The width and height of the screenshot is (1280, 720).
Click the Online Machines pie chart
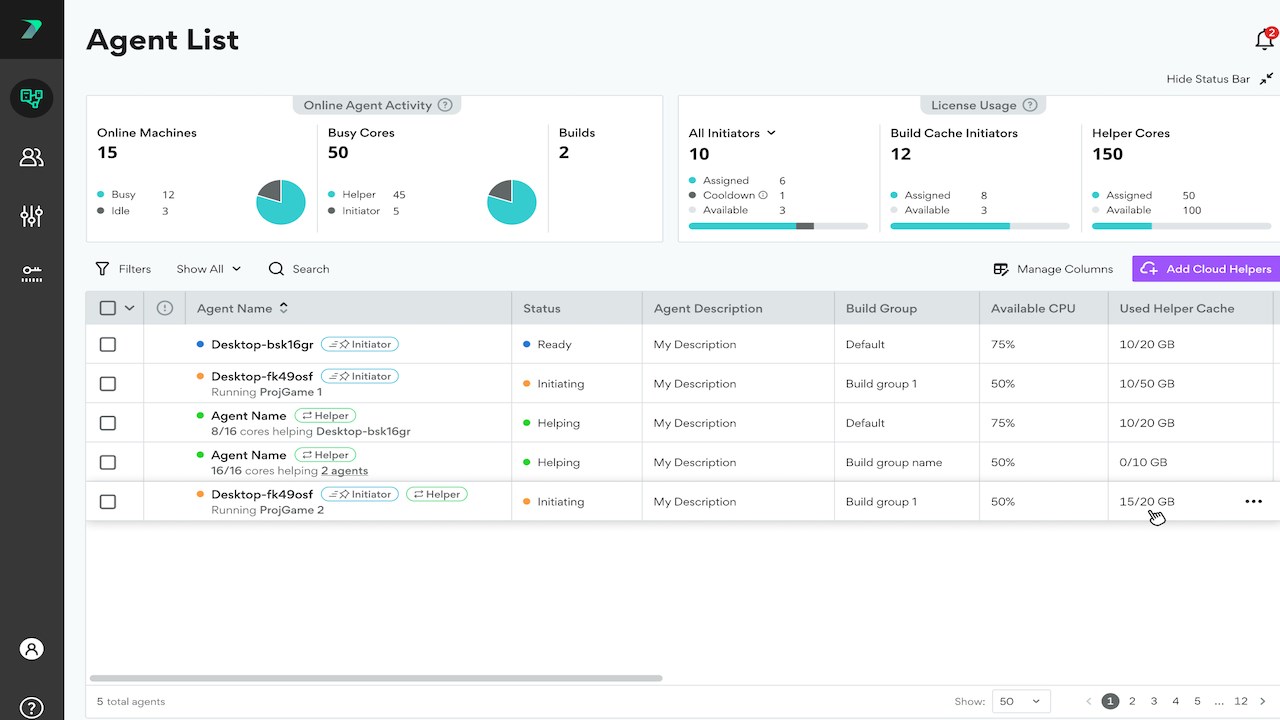point(281,202)
